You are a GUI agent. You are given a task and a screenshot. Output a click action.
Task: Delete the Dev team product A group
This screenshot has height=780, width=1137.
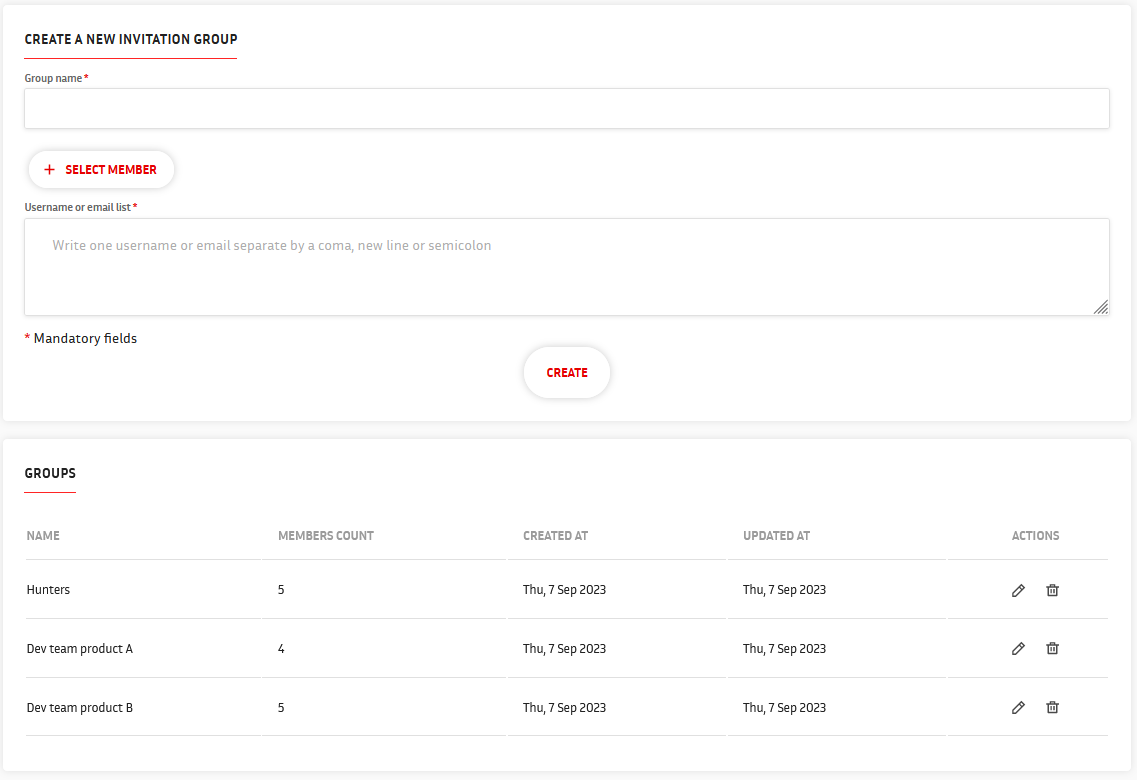pyautogui.click(x=1052, y=649)
